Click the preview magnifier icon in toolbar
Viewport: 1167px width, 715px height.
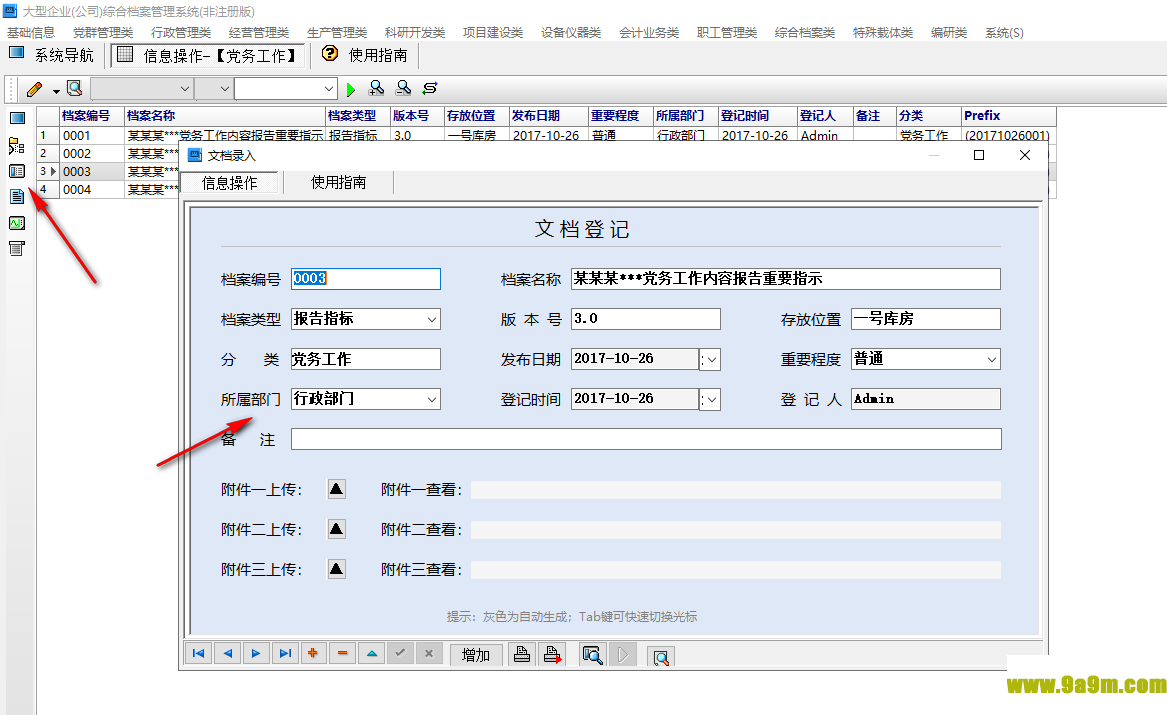point(74,89)
